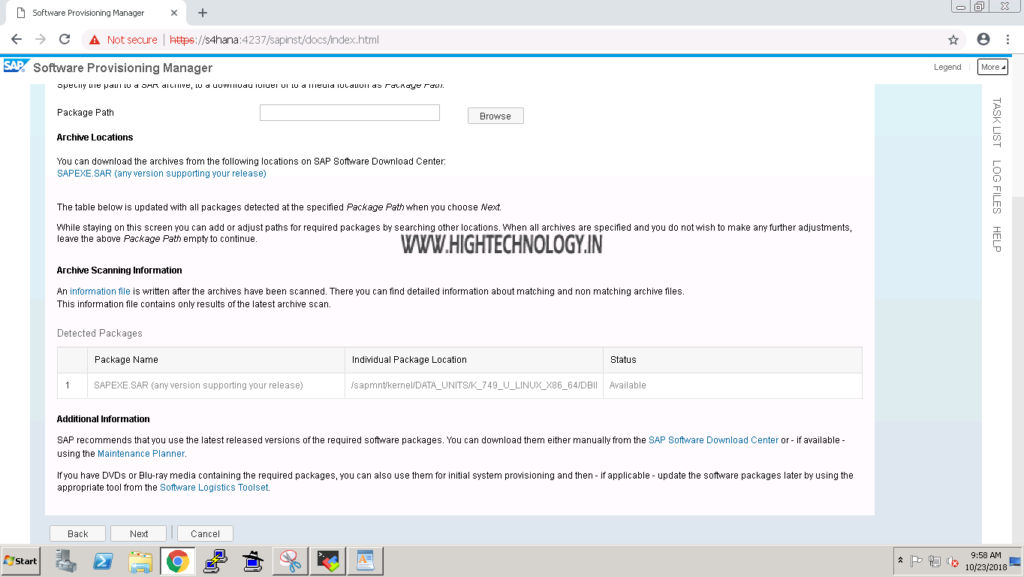Viewport: 1024px width, 577px height.
Task: Bookmark this page with the star
Action: pos(953,40)
